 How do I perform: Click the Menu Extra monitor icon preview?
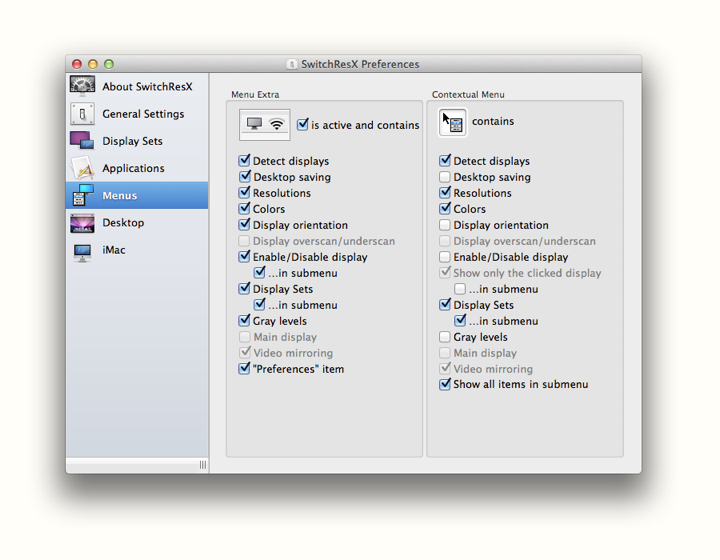point(264,124)
